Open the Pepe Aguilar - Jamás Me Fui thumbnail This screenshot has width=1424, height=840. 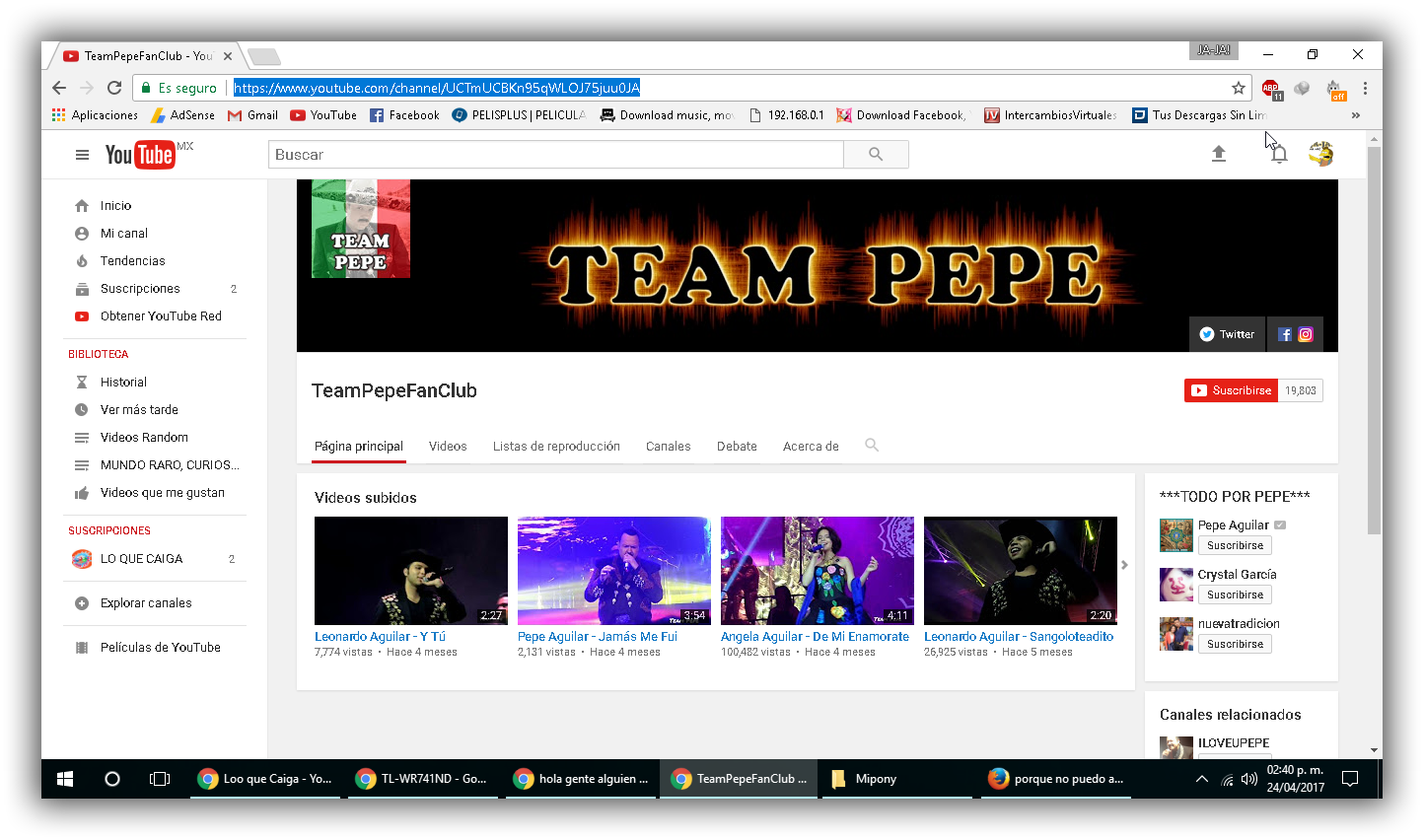click(x=614, y=571)
